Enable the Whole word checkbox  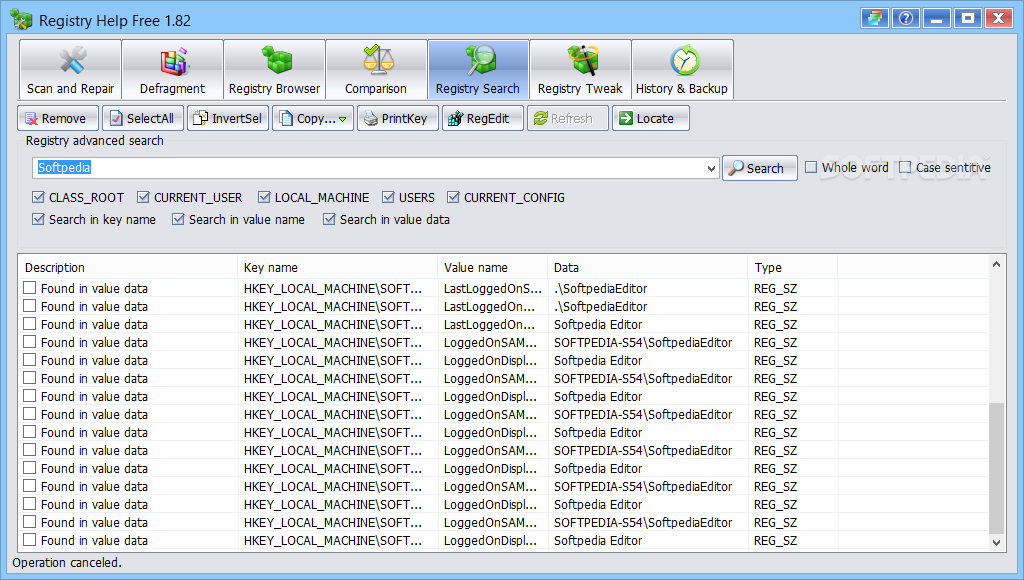tap(811, 167)
